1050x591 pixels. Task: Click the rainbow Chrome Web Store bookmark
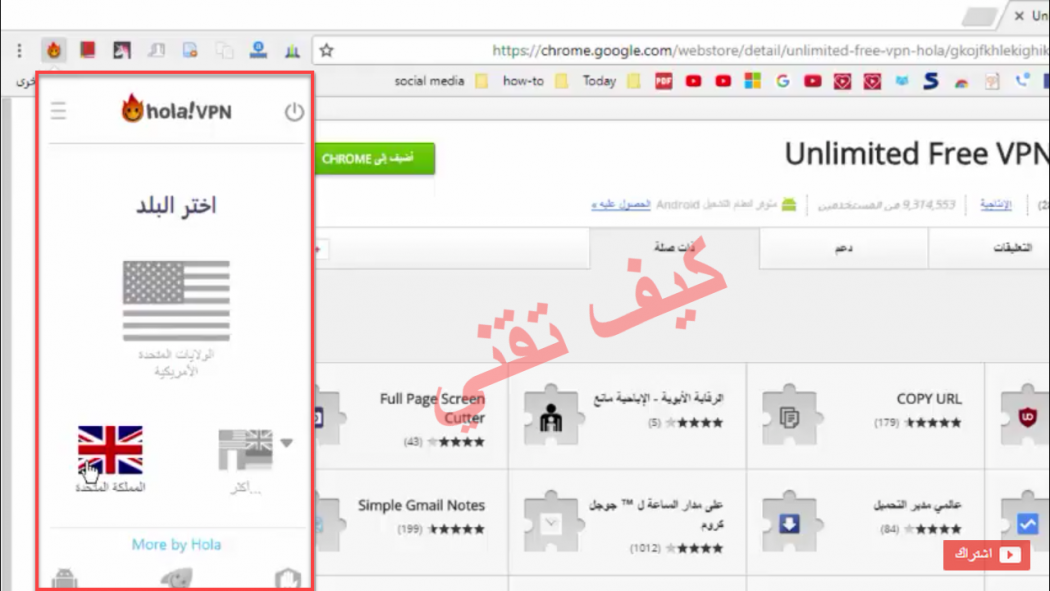962,82
